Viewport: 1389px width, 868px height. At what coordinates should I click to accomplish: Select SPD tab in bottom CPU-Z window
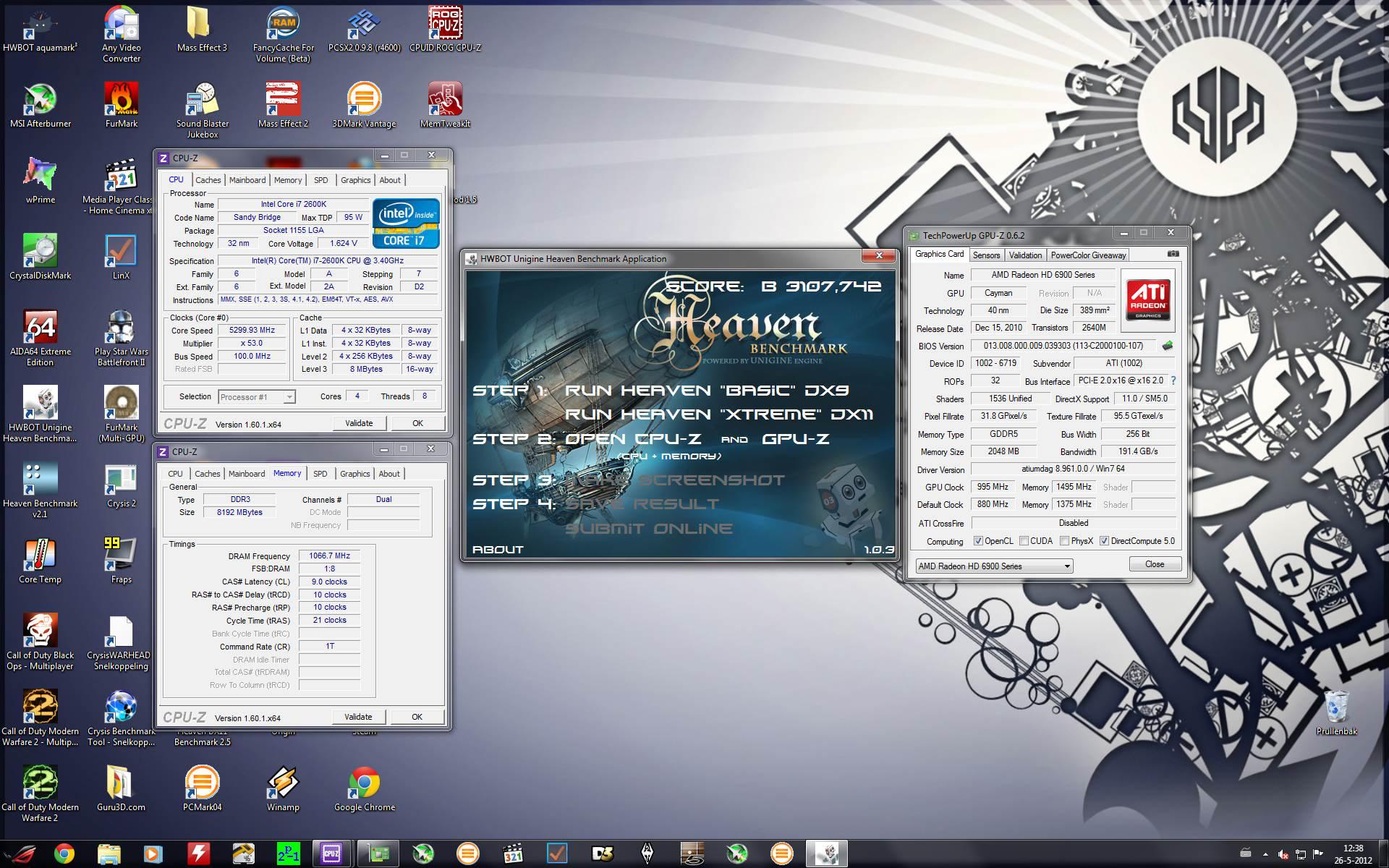[x=320, y=474]
